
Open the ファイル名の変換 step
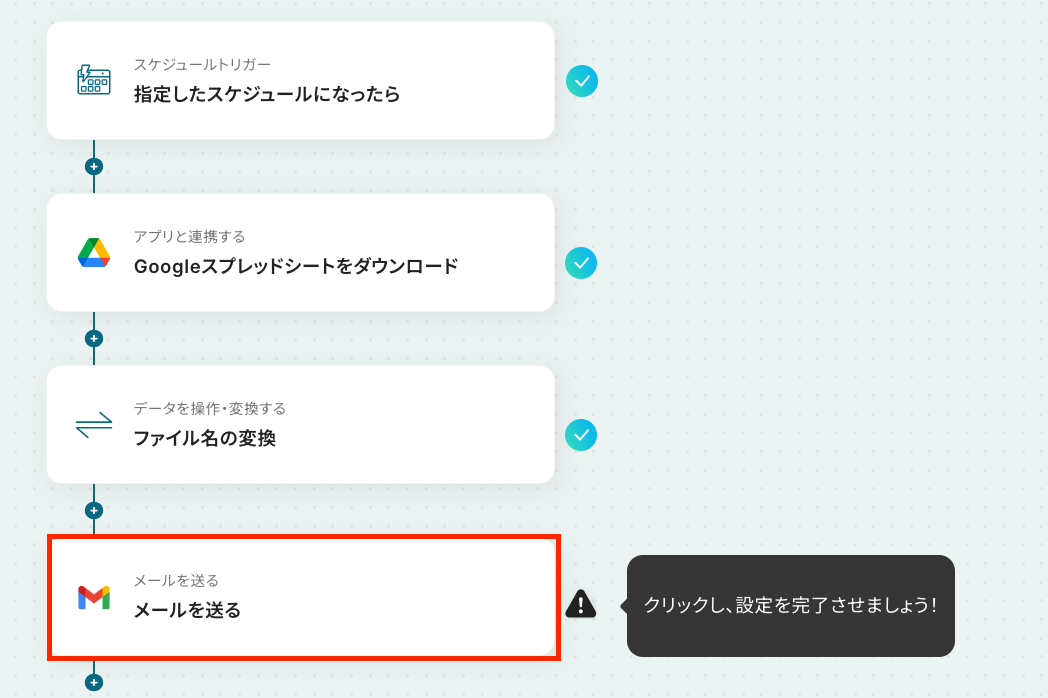pos(301,425)
